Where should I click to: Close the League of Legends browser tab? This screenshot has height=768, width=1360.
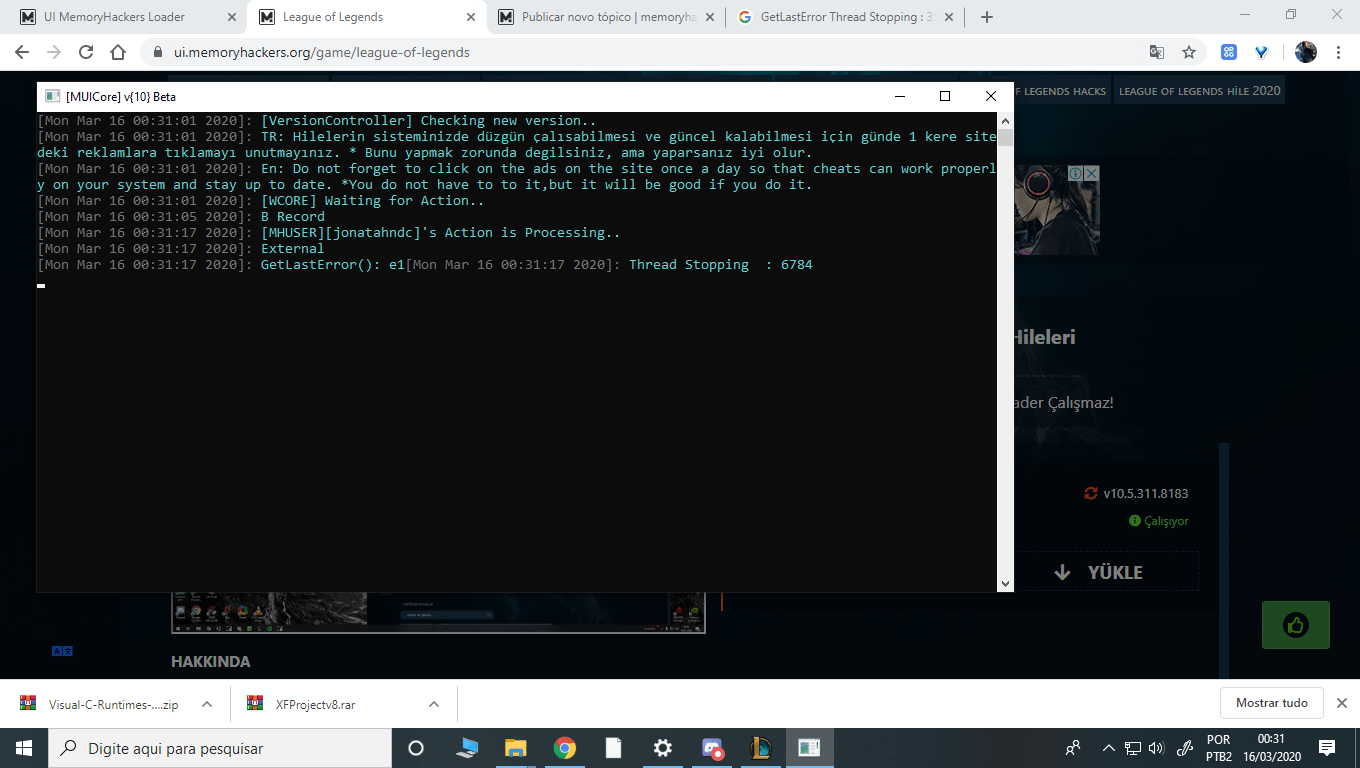[x=471, y=17]
